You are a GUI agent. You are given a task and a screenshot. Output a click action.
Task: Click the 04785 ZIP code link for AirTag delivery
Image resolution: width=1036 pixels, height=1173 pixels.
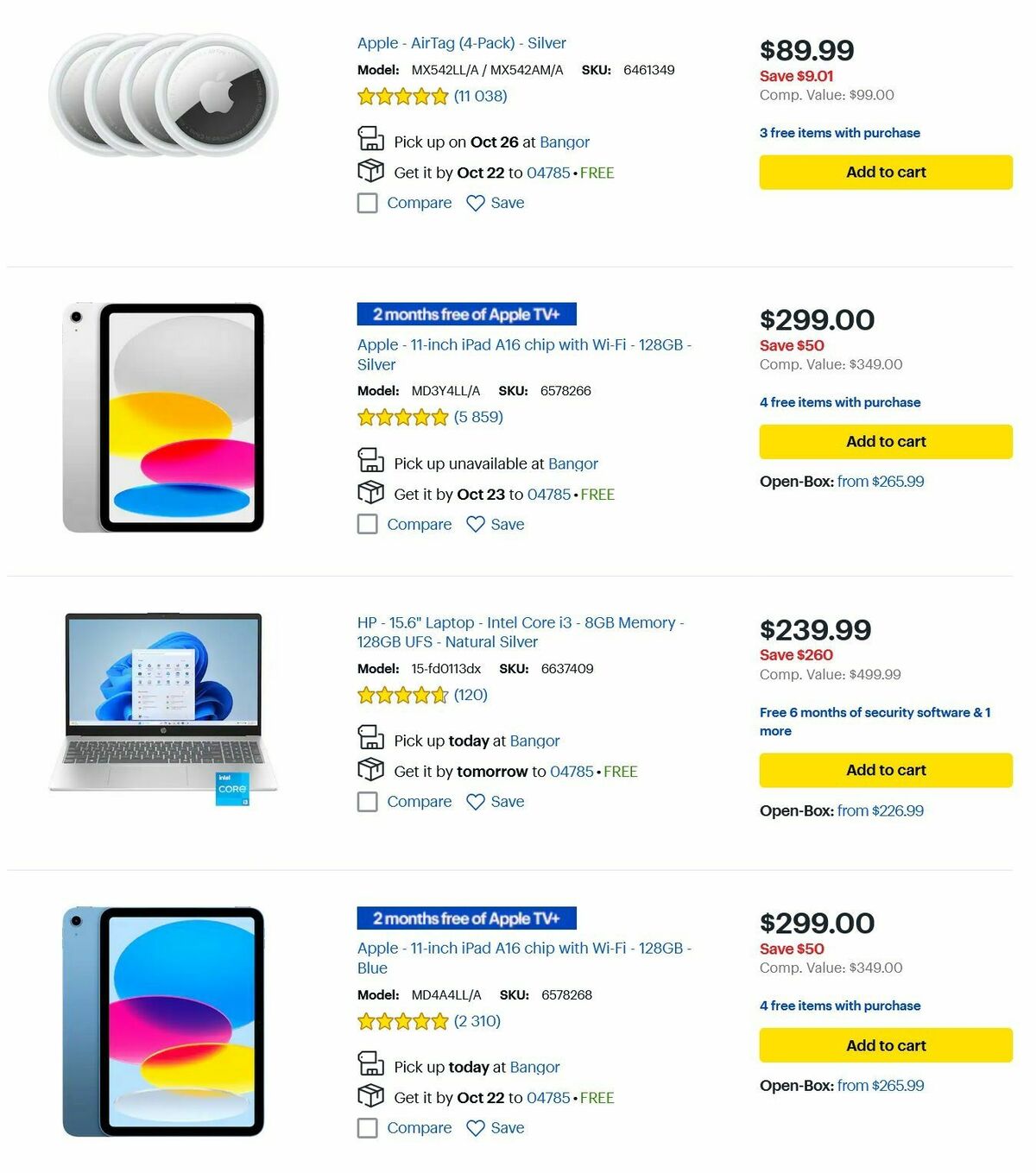(x=546, y=172)
